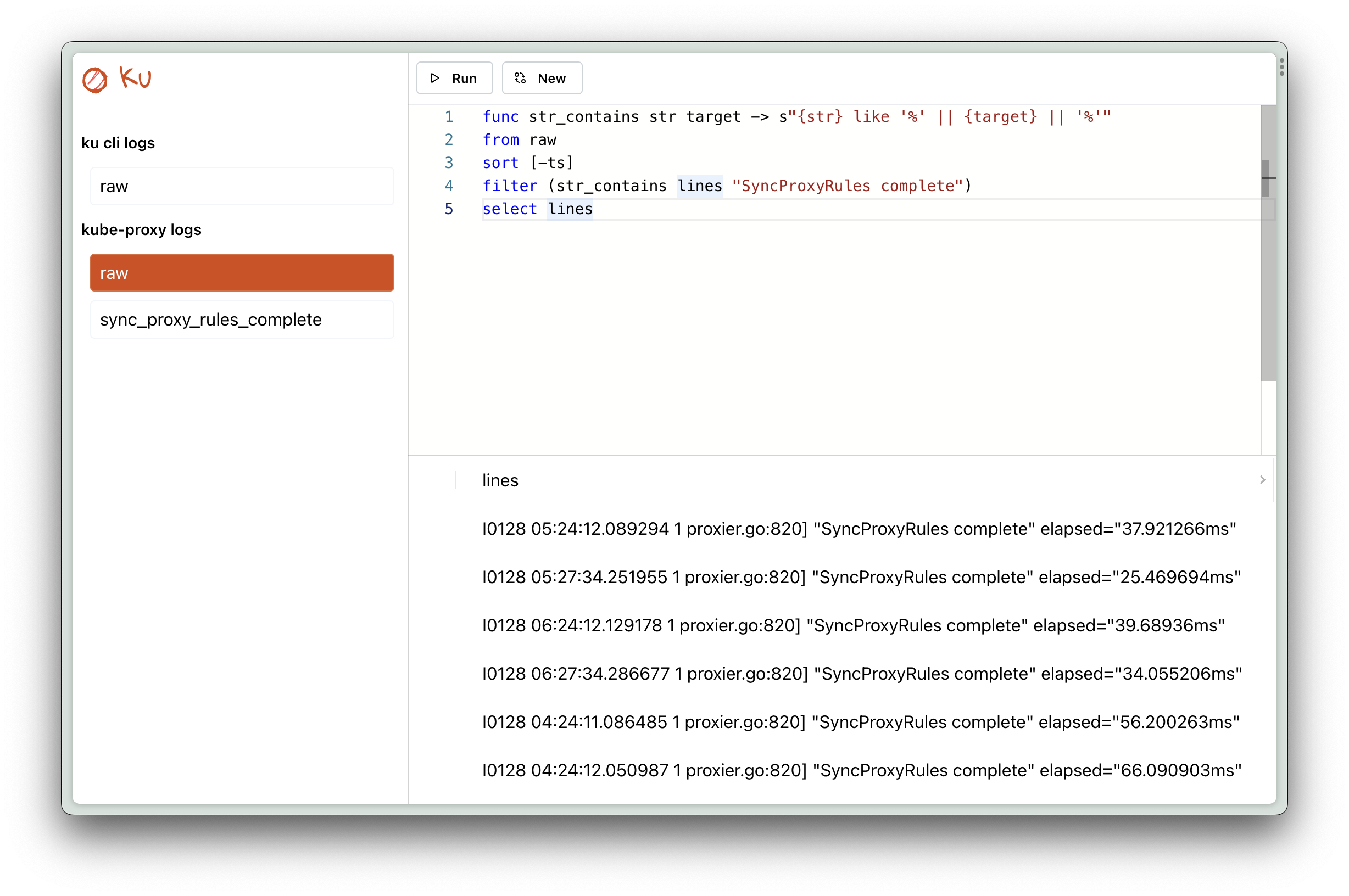Select result row with elapsed 56.200263ms

pyautogui.click(x=860, y=722)
